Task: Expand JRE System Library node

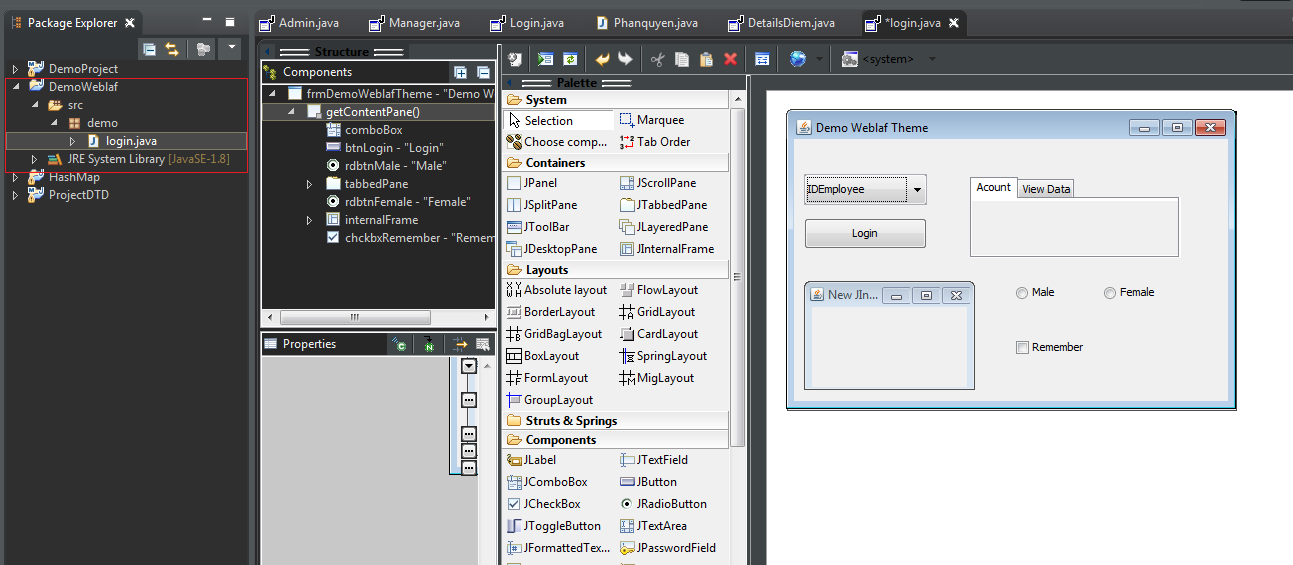Action: (34, 159)
